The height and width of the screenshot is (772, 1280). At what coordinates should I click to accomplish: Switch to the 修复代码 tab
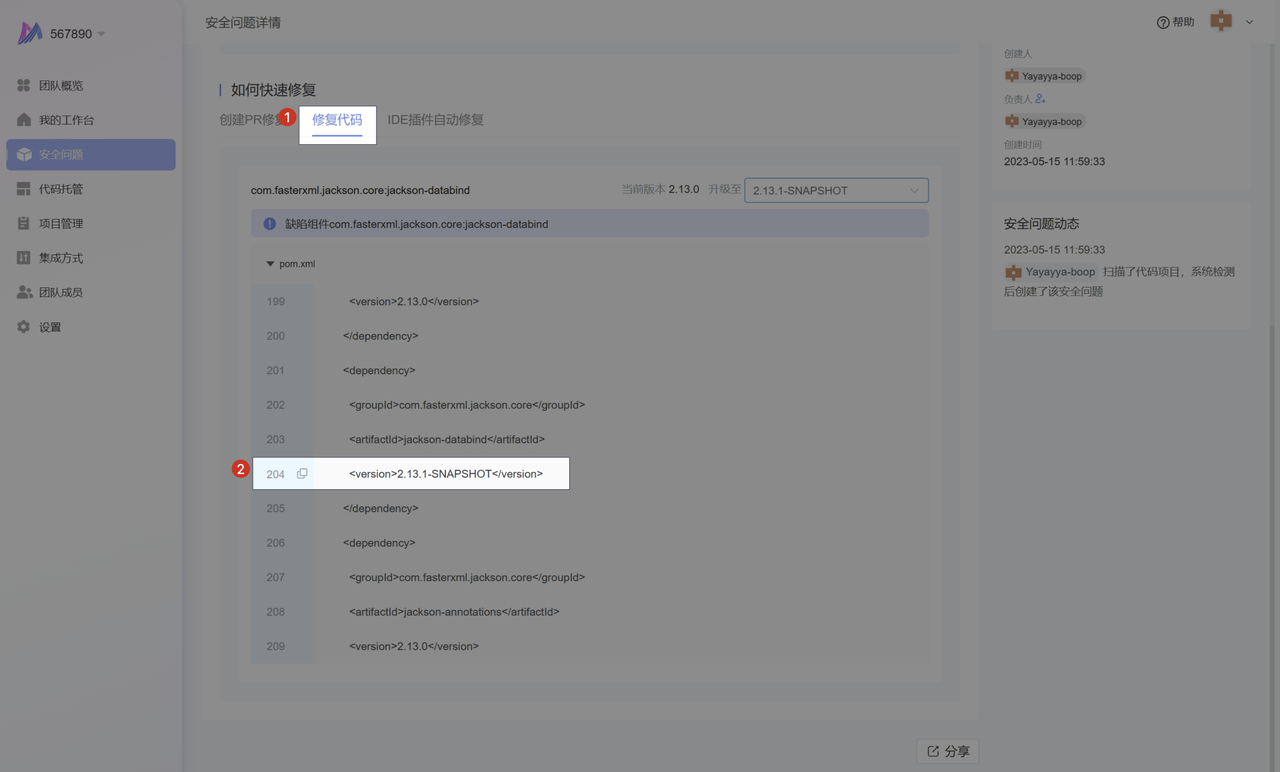click(x=337, y=120)
